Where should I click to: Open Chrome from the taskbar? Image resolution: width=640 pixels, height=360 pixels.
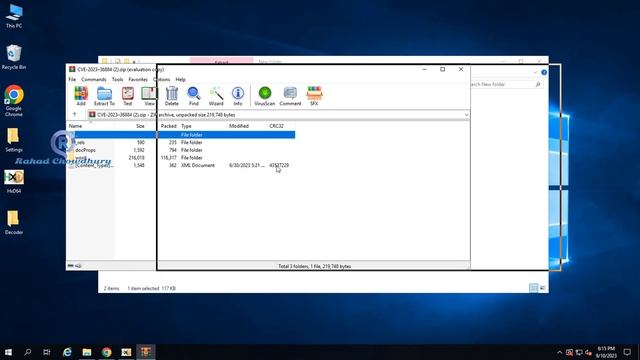107,352
